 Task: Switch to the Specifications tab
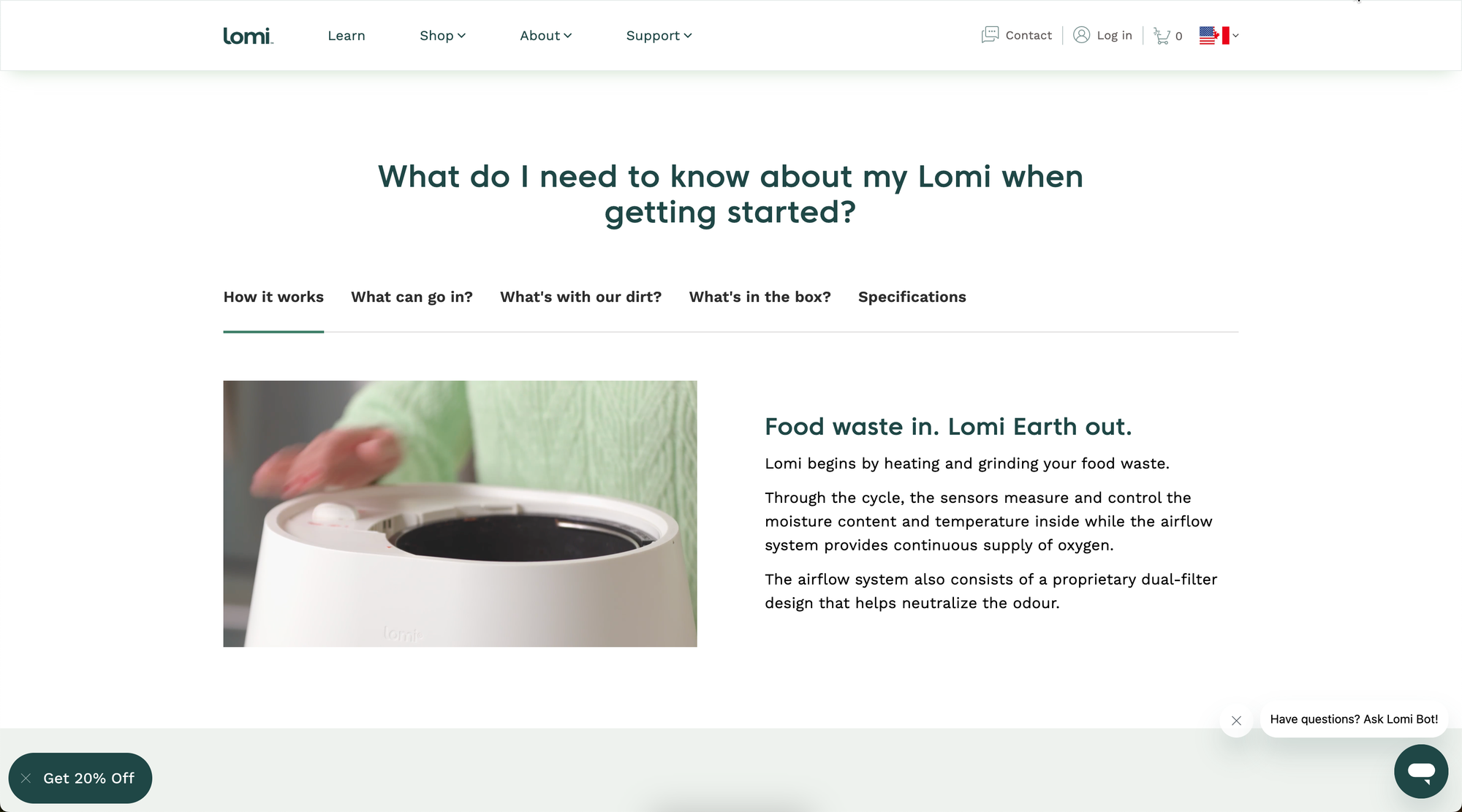click(x=912, y=297)
